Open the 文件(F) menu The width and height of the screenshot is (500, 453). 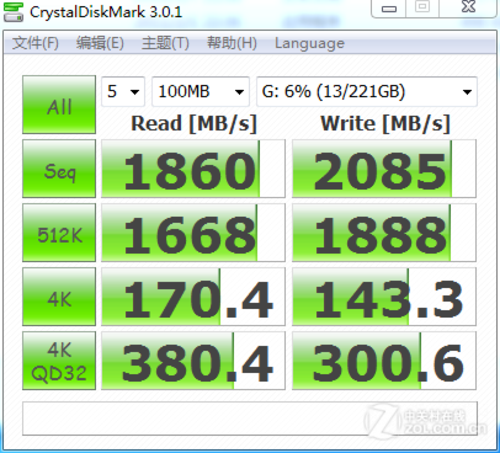point(35,43)
